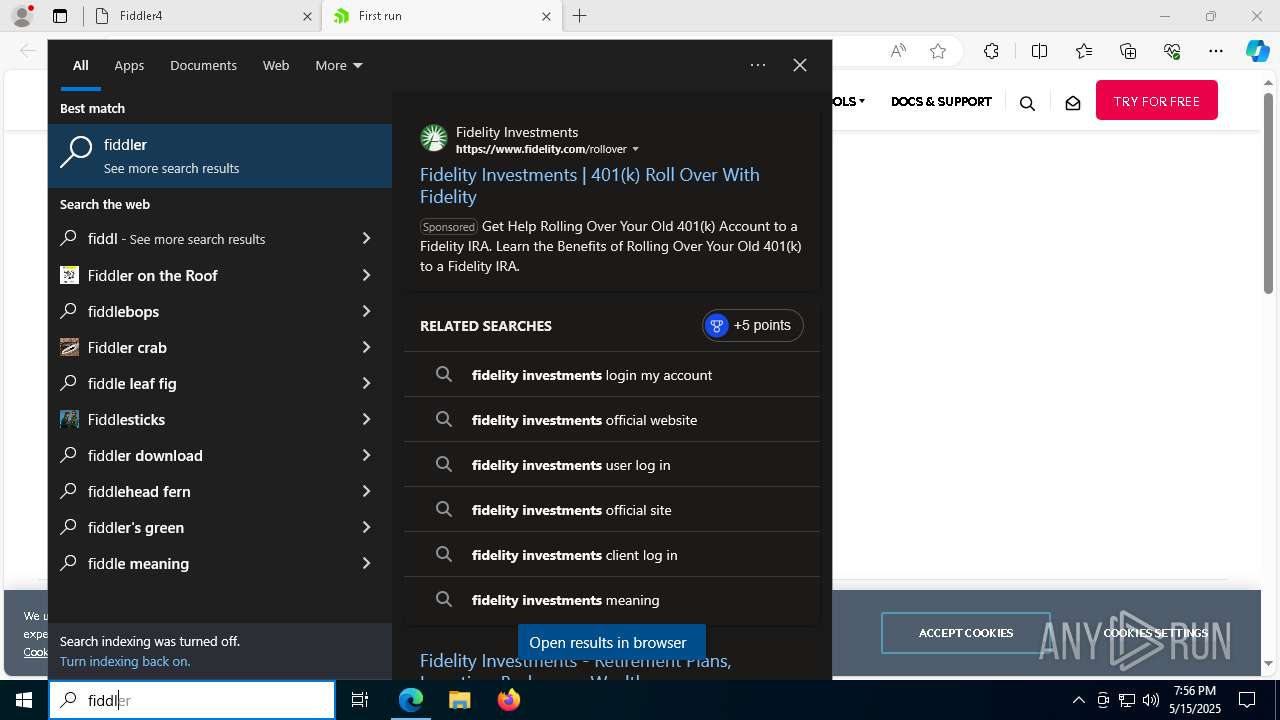Open the Favorites list icon

coord(1084,51)
